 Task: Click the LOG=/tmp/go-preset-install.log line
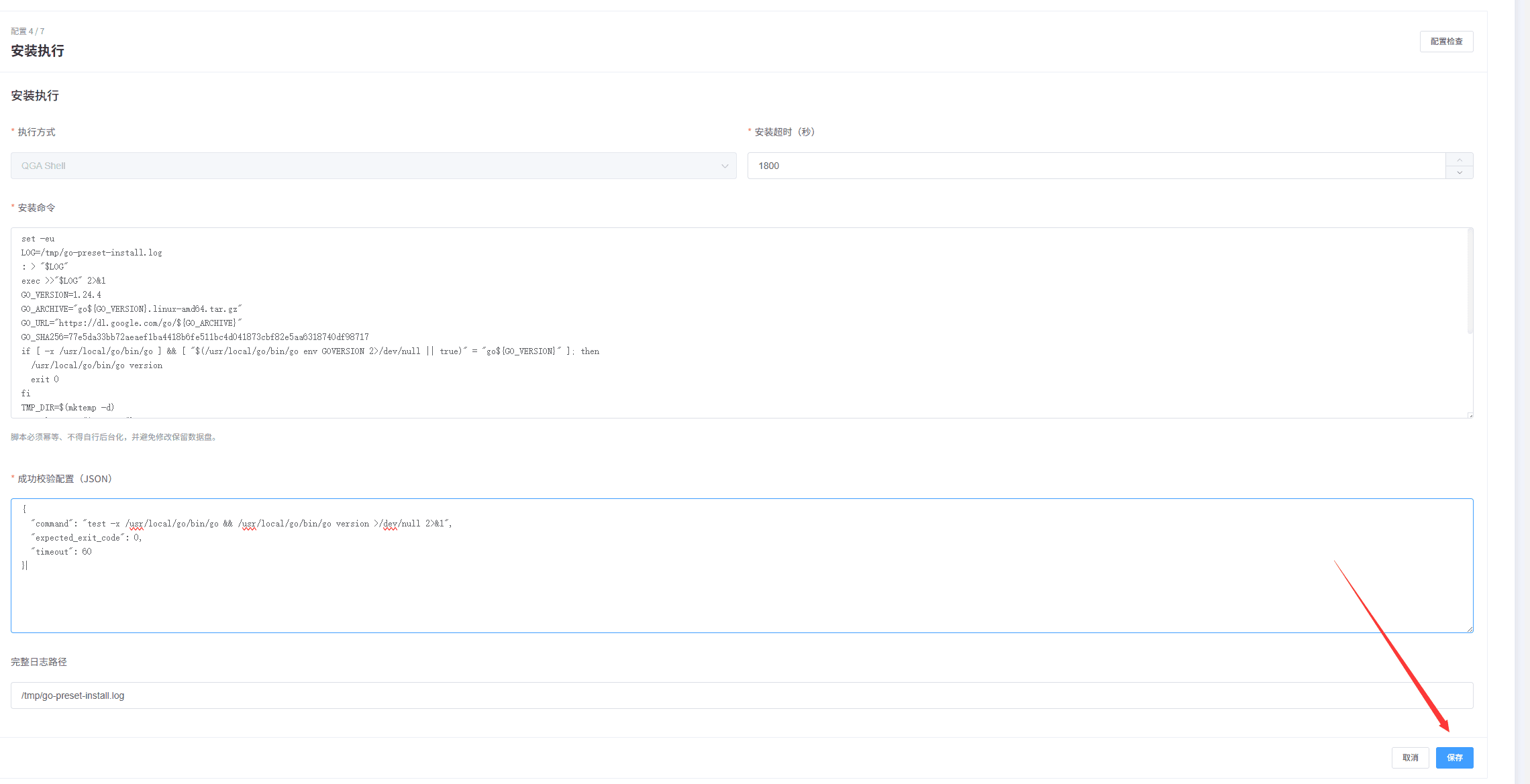tap(92, 253)
